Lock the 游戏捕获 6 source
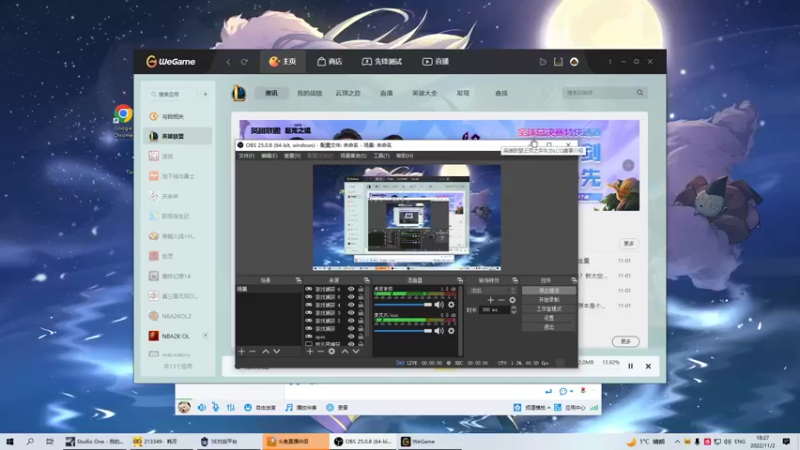800x450 pixels. click(361, 289)
